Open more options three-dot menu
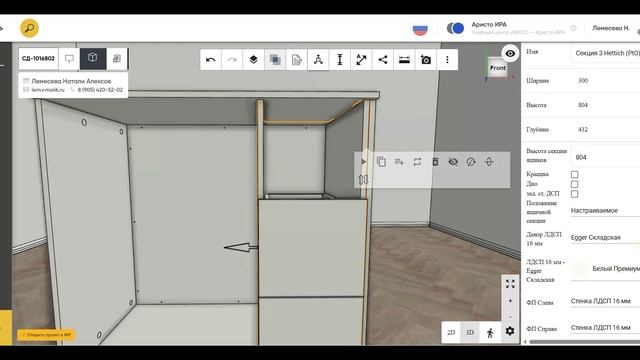The image size is (640, 360). [x=447, y=60]
